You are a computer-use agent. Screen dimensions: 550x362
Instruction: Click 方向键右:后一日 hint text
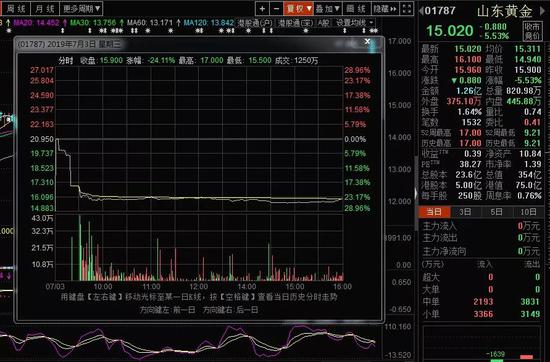pos(230,310)
